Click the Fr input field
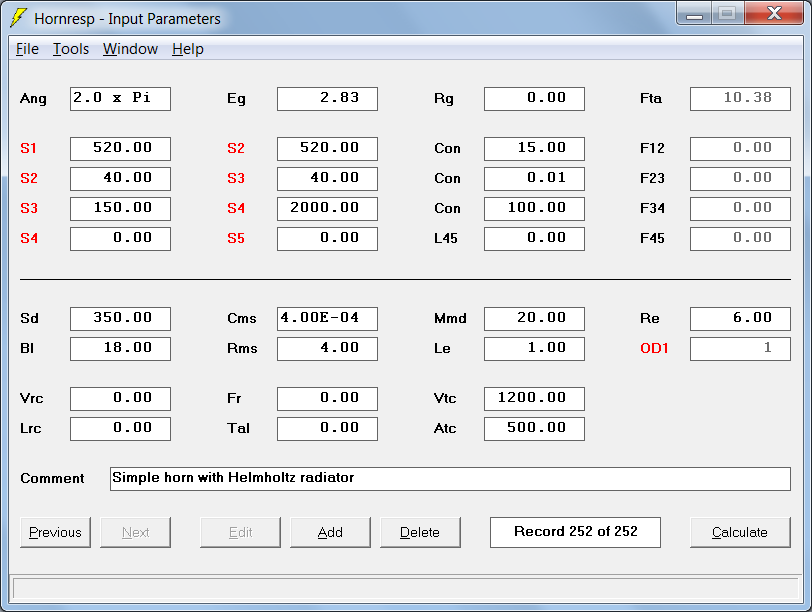 pos(327,399)
